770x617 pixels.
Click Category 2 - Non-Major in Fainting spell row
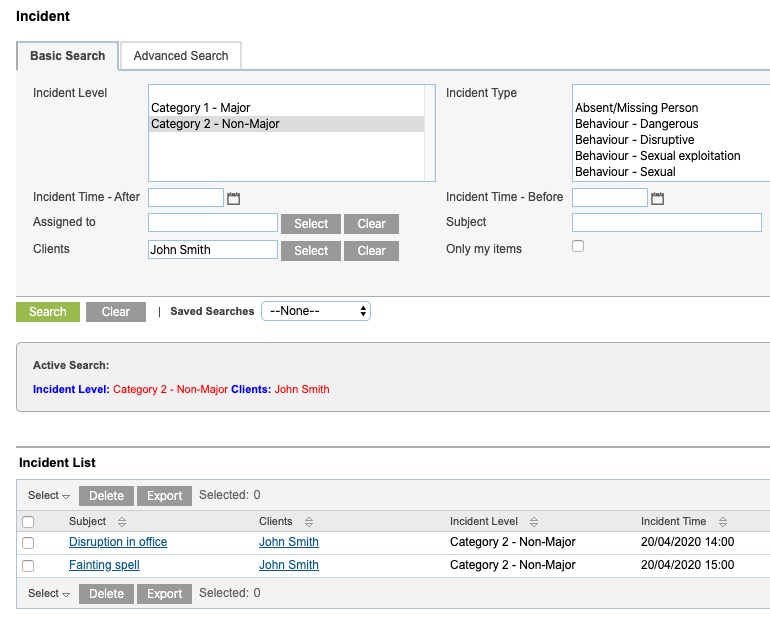513,565
